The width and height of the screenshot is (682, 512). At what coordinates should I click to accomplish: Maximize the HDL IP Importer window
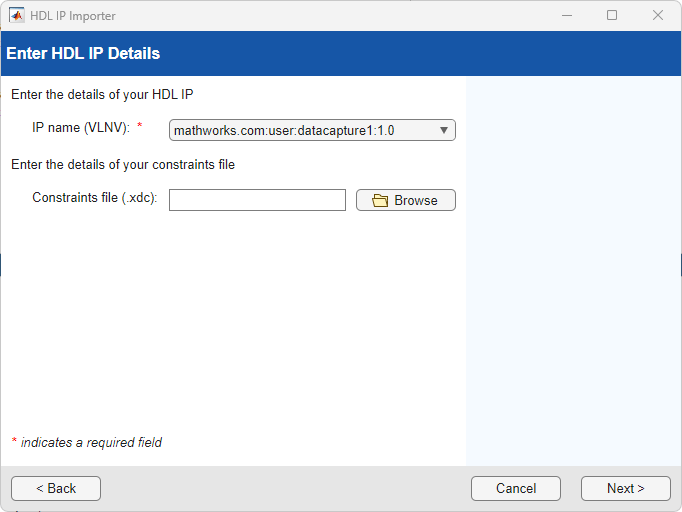click(612, 15)
